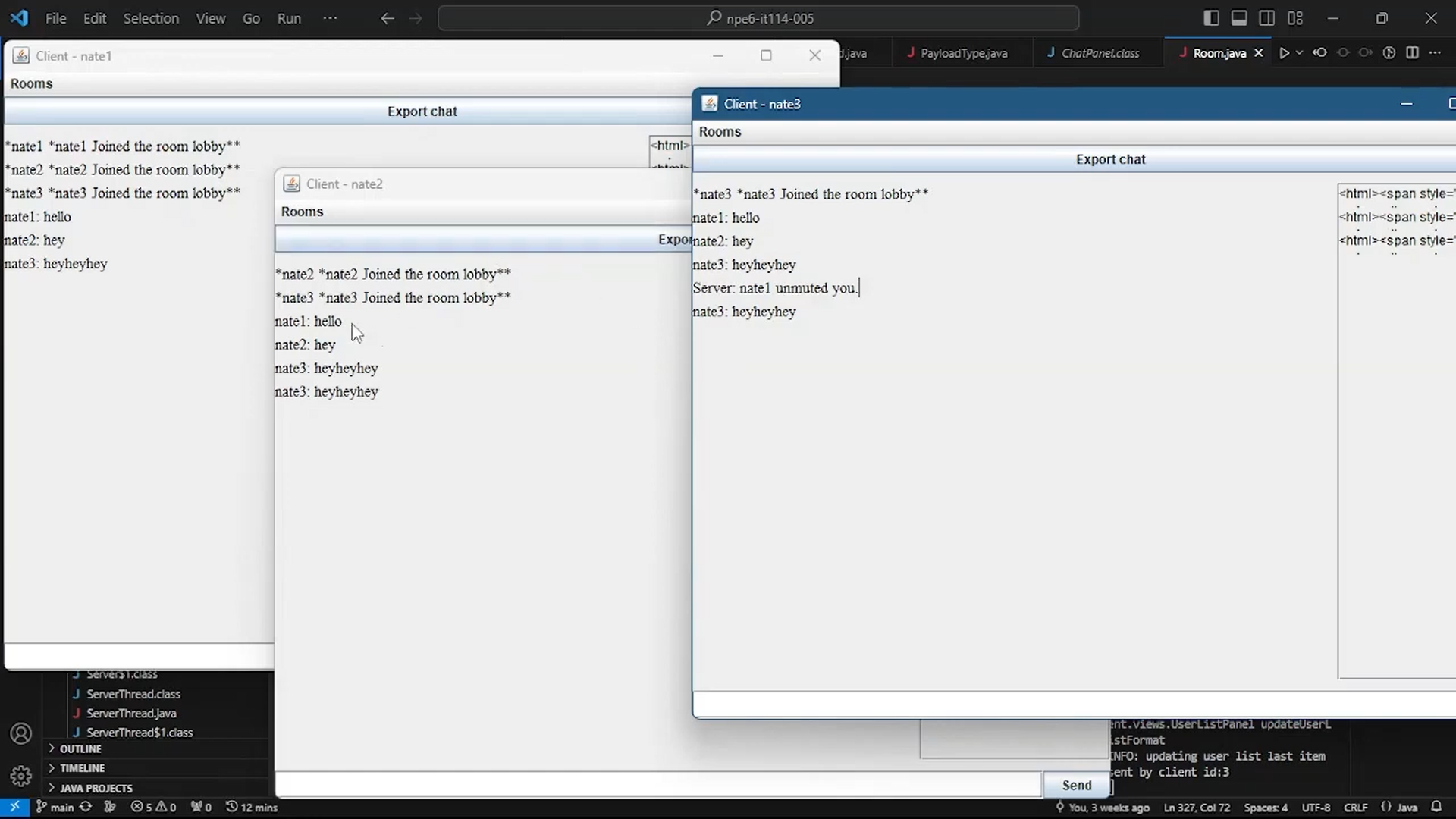Expand the TIMELINE section
Image resolution: width=1456 pixels, height=819 pixels.
pos(82,768)
